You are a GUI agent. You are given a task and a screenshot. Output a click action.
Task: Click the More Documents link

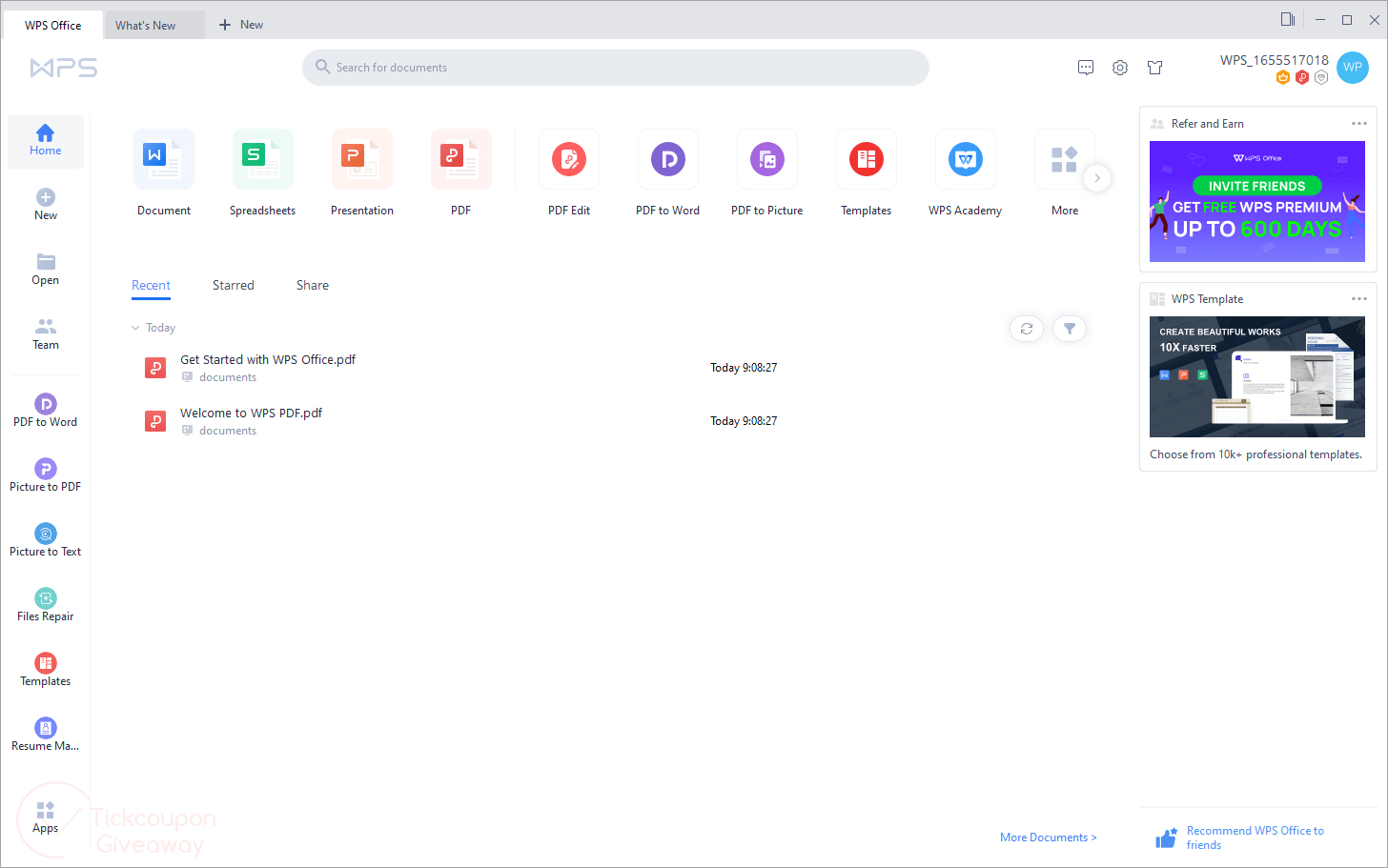point(1048,838)
